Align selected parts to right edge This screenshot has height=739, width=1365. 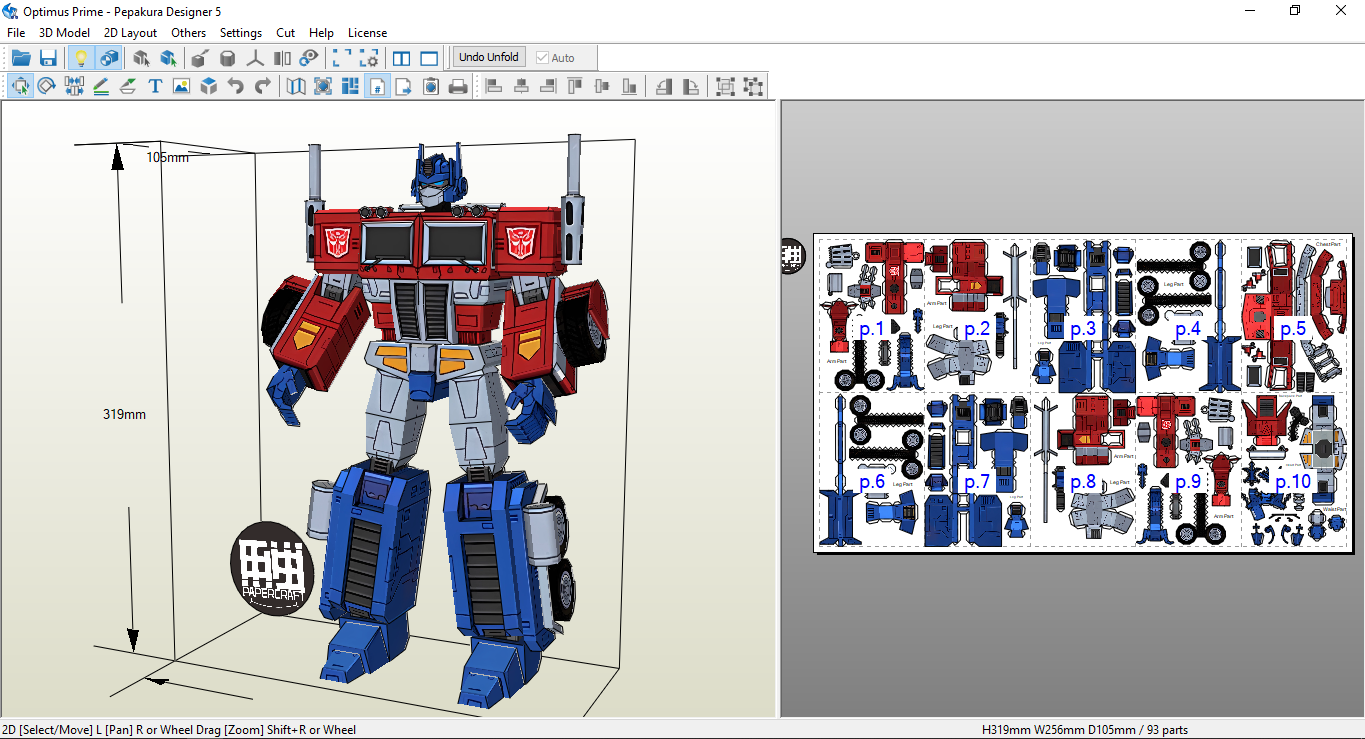point(547,86)
